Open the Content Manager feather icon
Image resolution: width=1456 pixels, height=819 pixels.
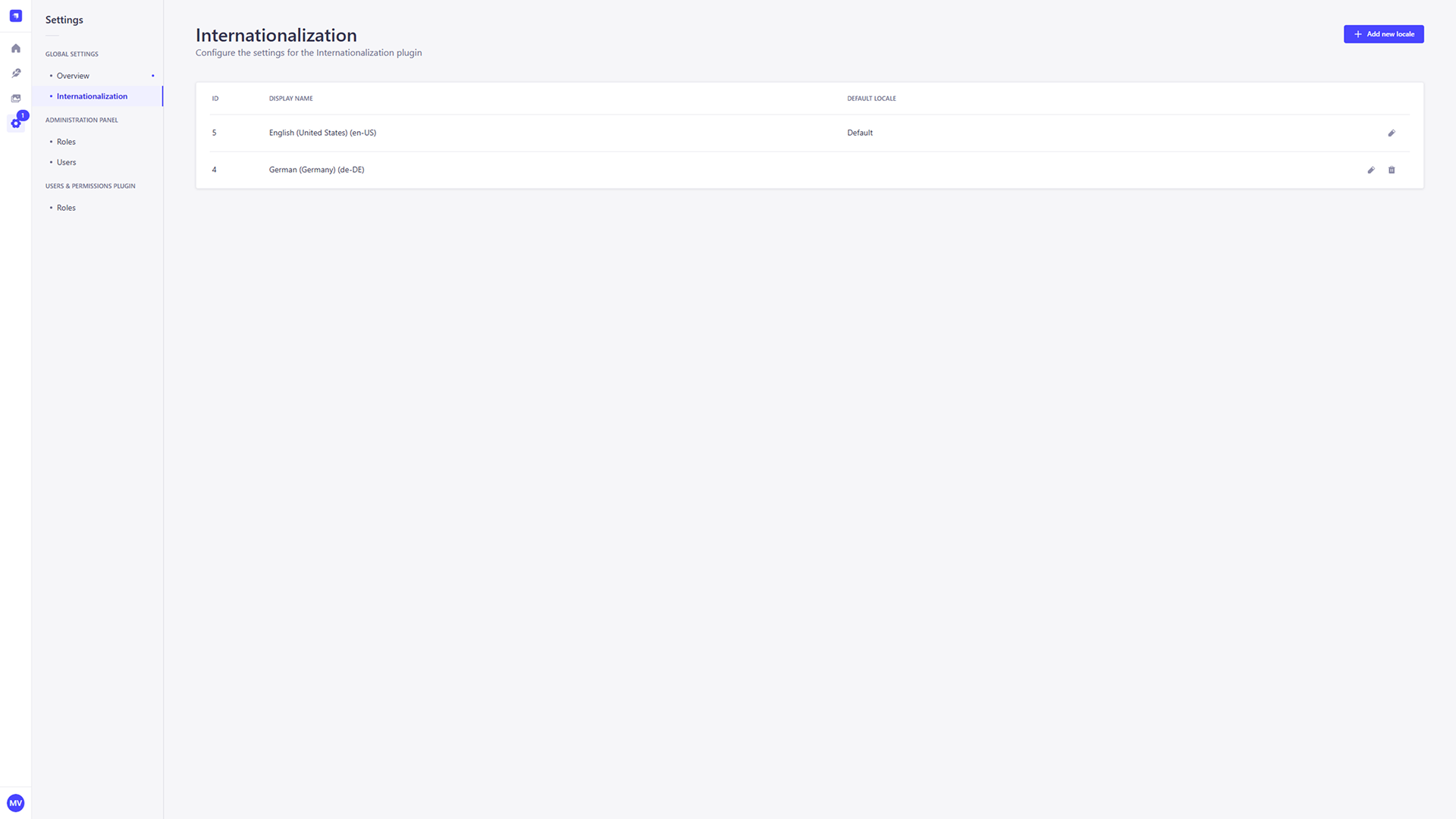pos(15,73)
